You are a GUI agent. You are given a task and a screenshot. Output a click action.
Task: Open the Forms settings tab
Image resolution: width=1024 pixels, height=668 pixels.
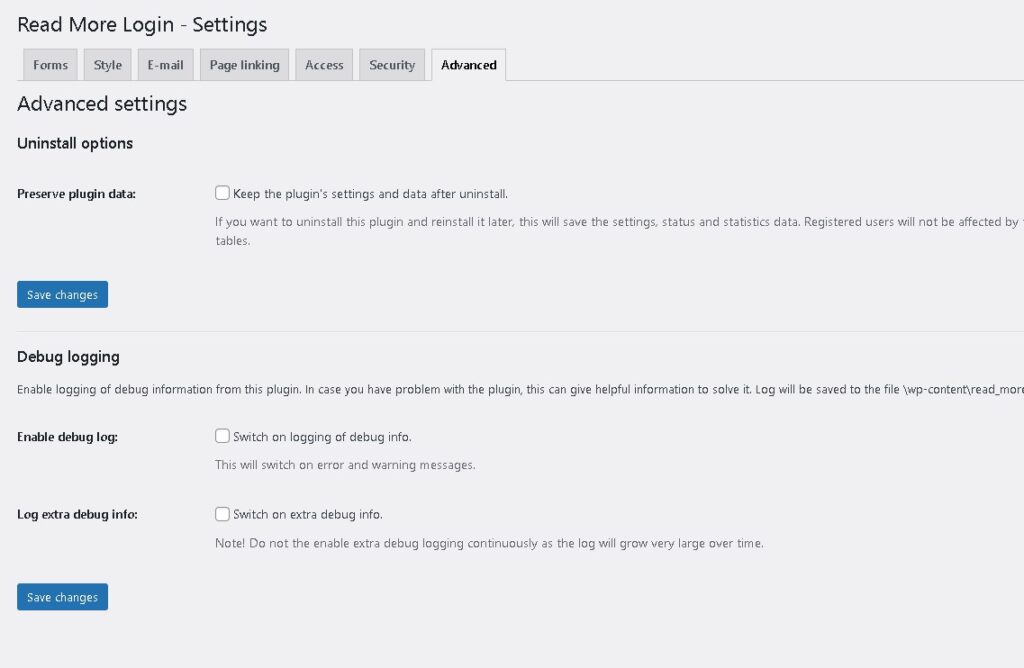click(50, 65)
